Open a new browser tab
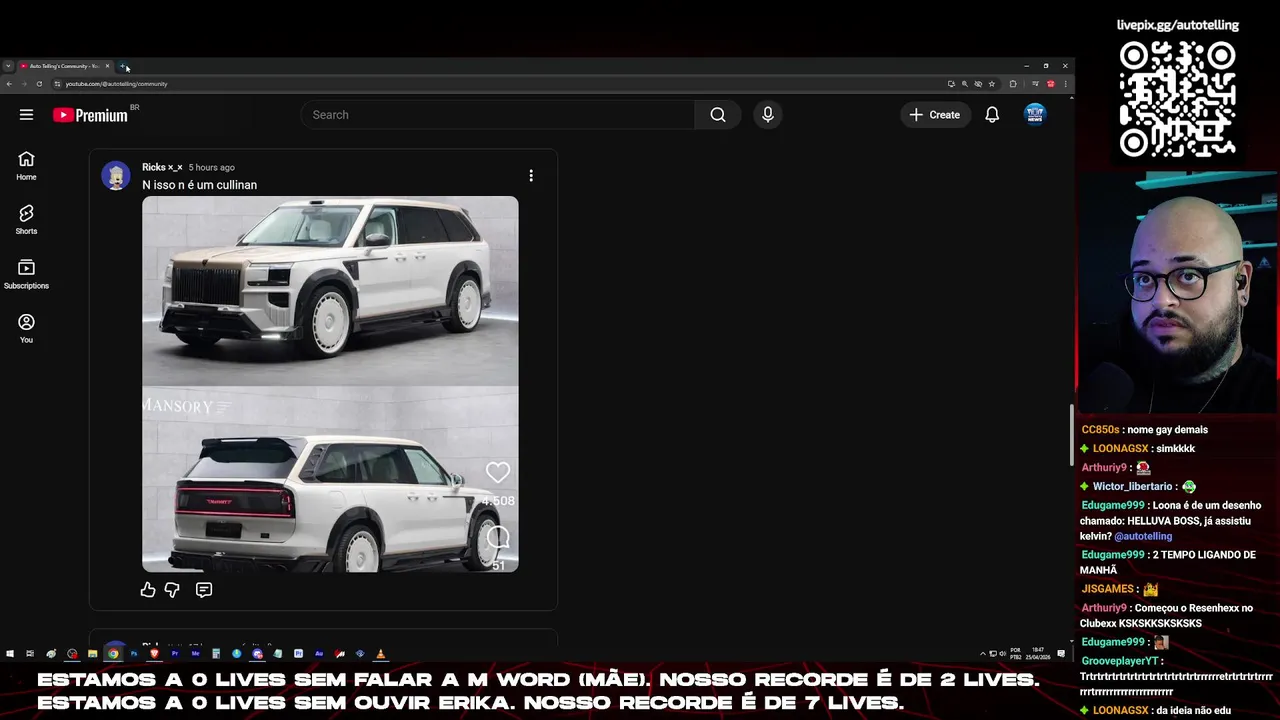1280x720 pixels. click(x=123, y=66)
